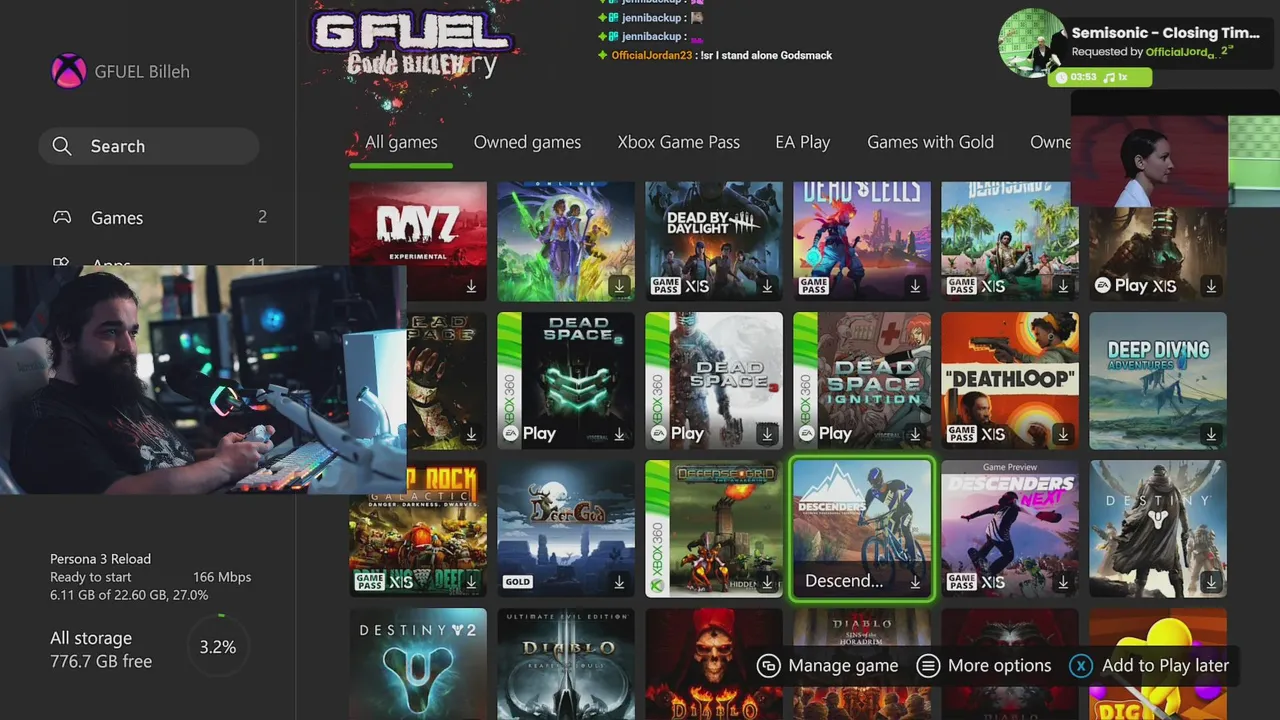Click download icon on Deer God tile
Screen dimensions: 1280x720
click(619, 582)
